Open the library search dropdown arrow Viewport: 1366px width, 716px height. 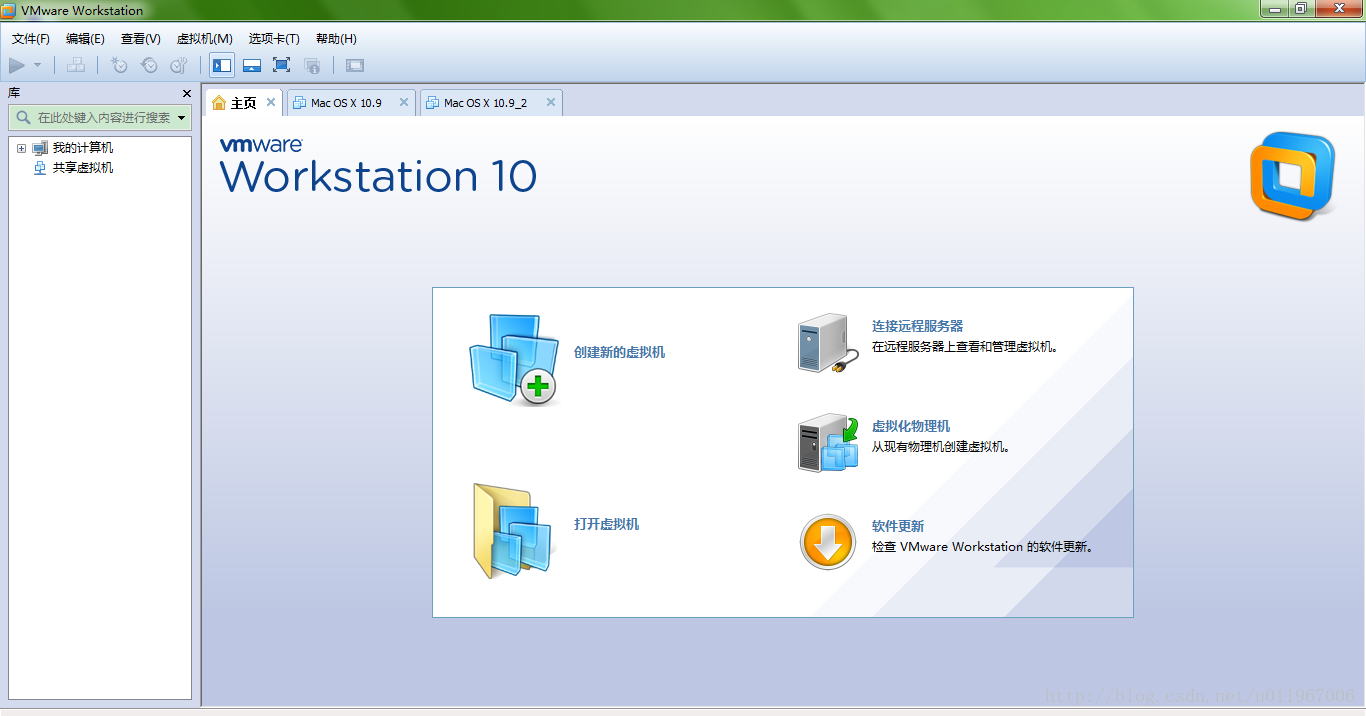pos(182,118)
